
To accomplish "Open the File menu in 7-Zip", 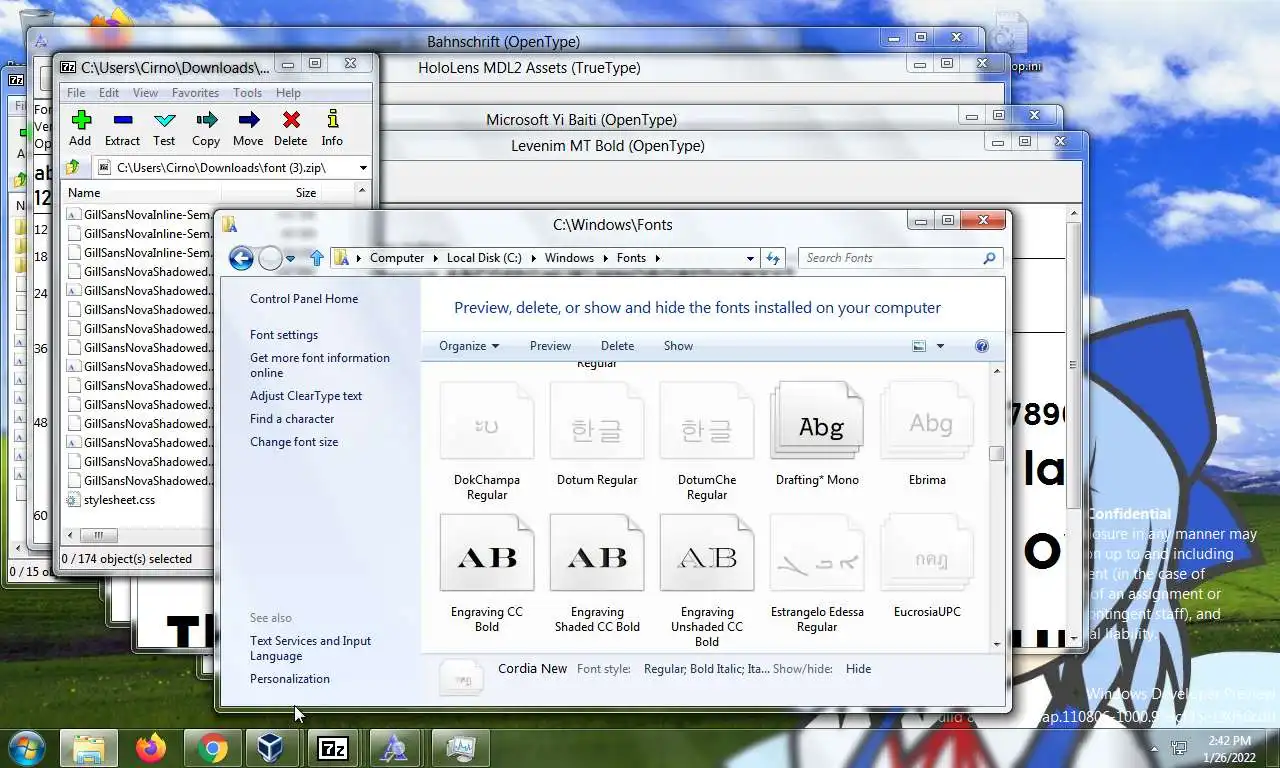I will coord(76,93).
